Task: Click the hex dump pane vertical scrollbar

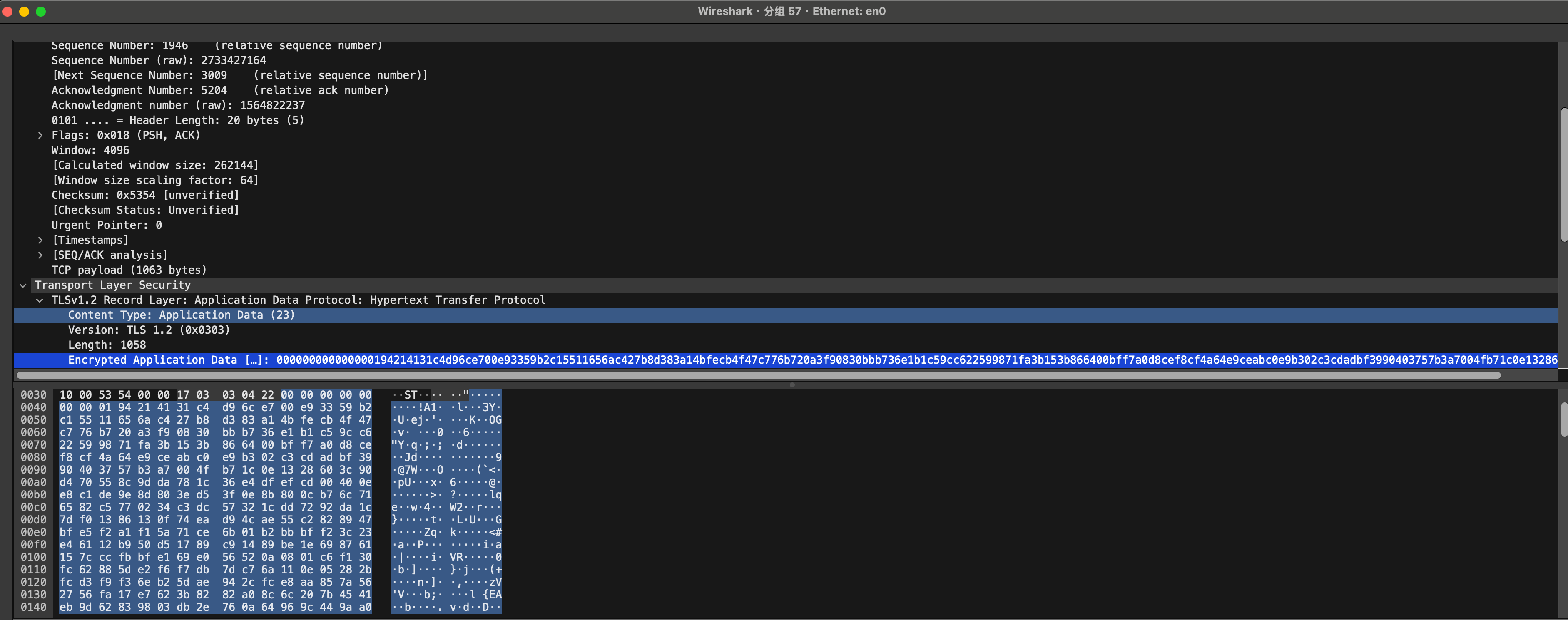Action: point(1563,420)
